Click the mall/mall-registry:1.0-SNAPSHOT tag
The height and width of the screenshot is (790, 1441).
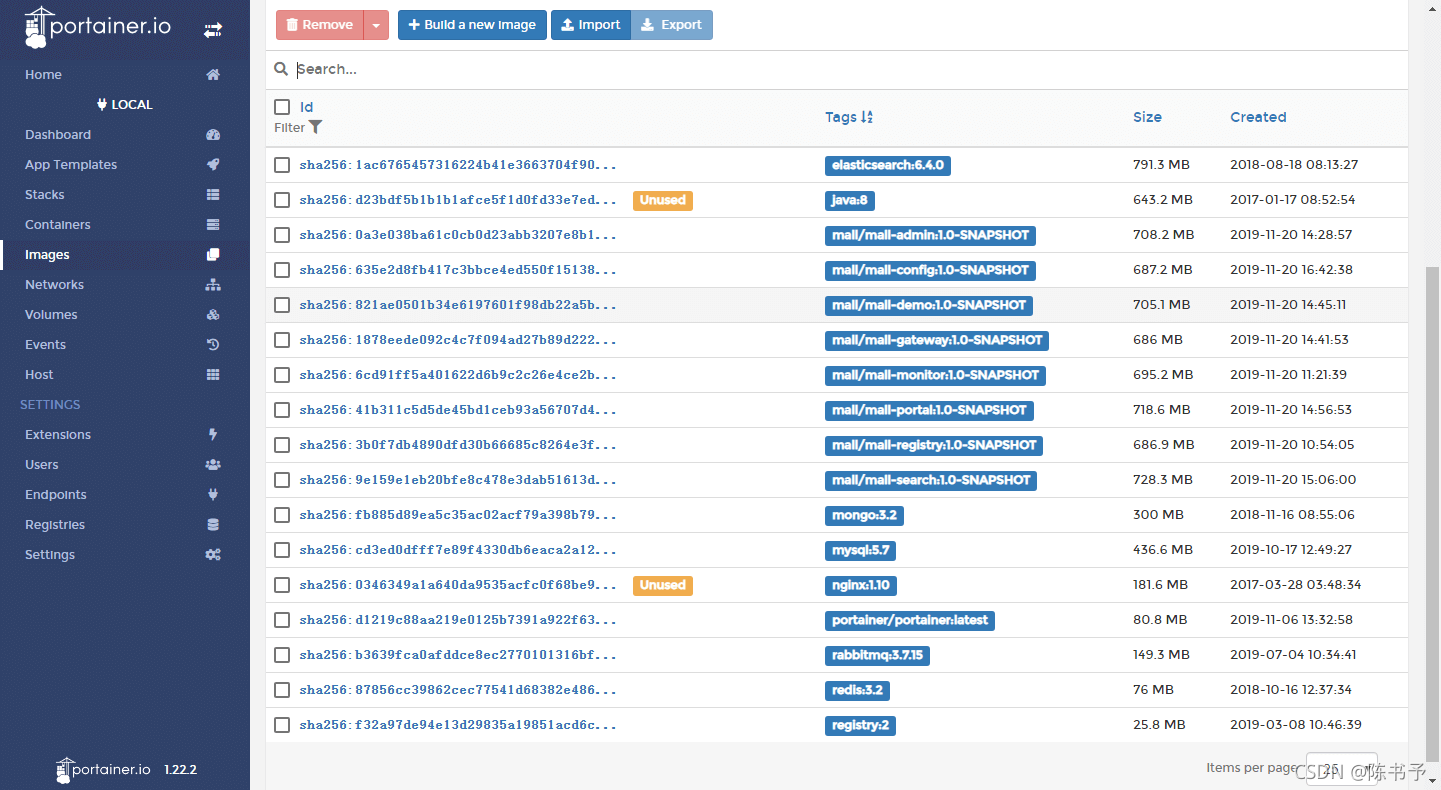click(934, 445)
